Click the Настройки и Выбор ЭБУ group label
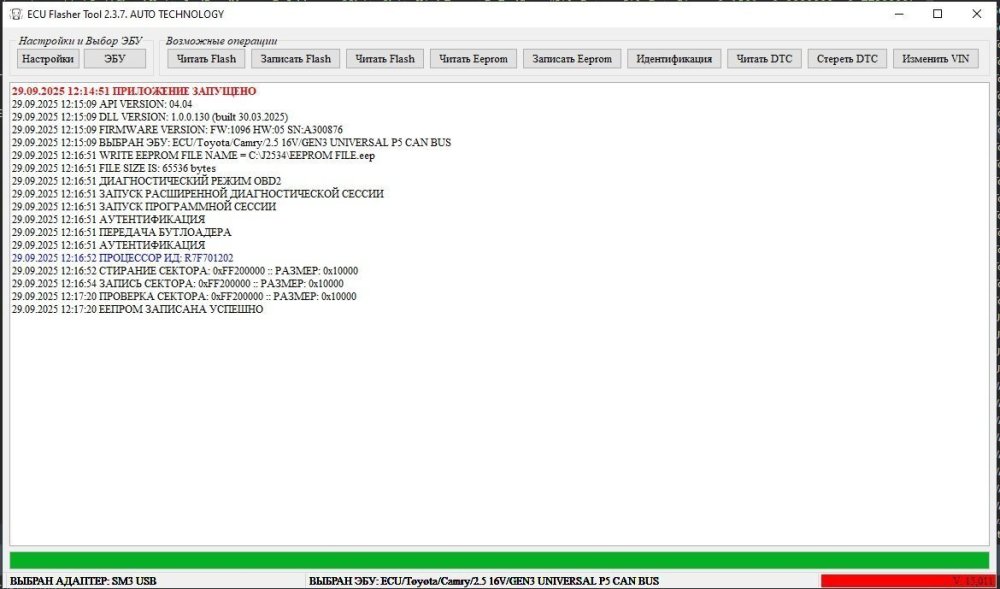1000x589 pixels. pyautogui.click(x=80, y=41)
